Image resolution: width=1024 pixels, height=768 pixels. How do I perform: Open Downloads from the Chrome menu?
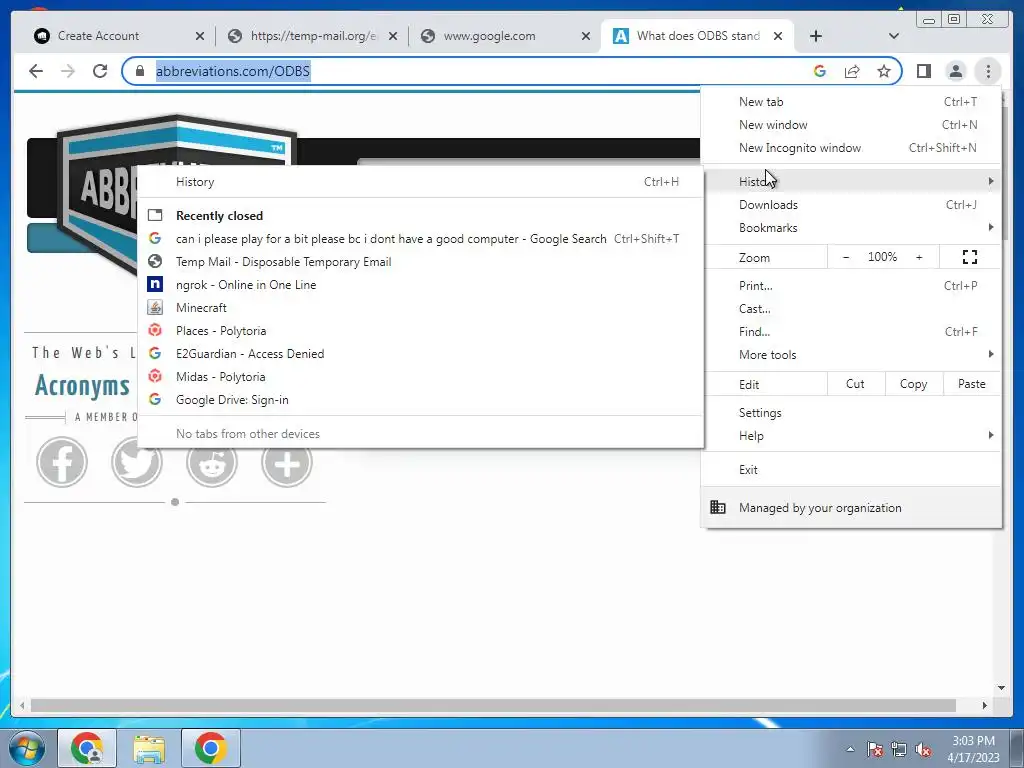[x=851, y=205]
